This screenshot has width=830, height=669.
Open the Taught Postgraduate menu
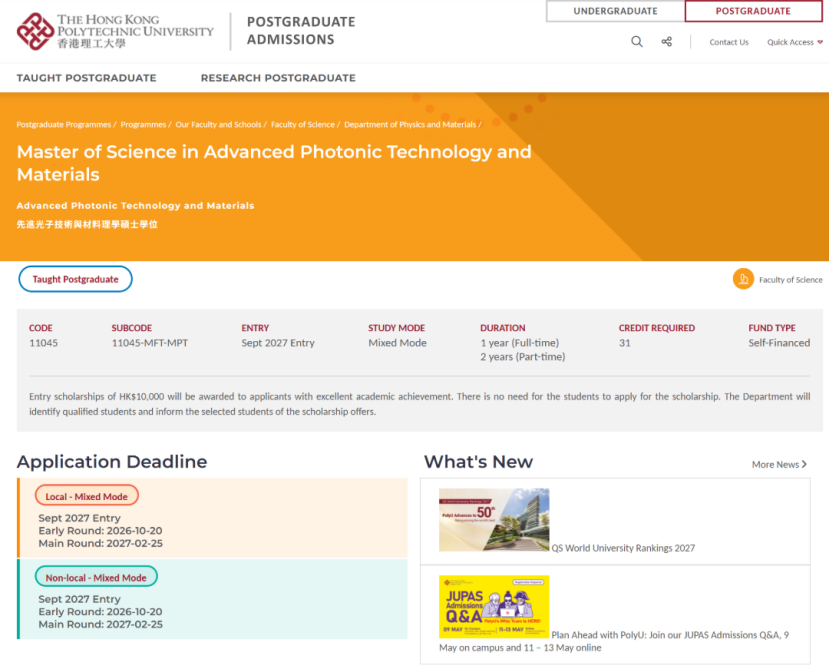click(86, 78)
